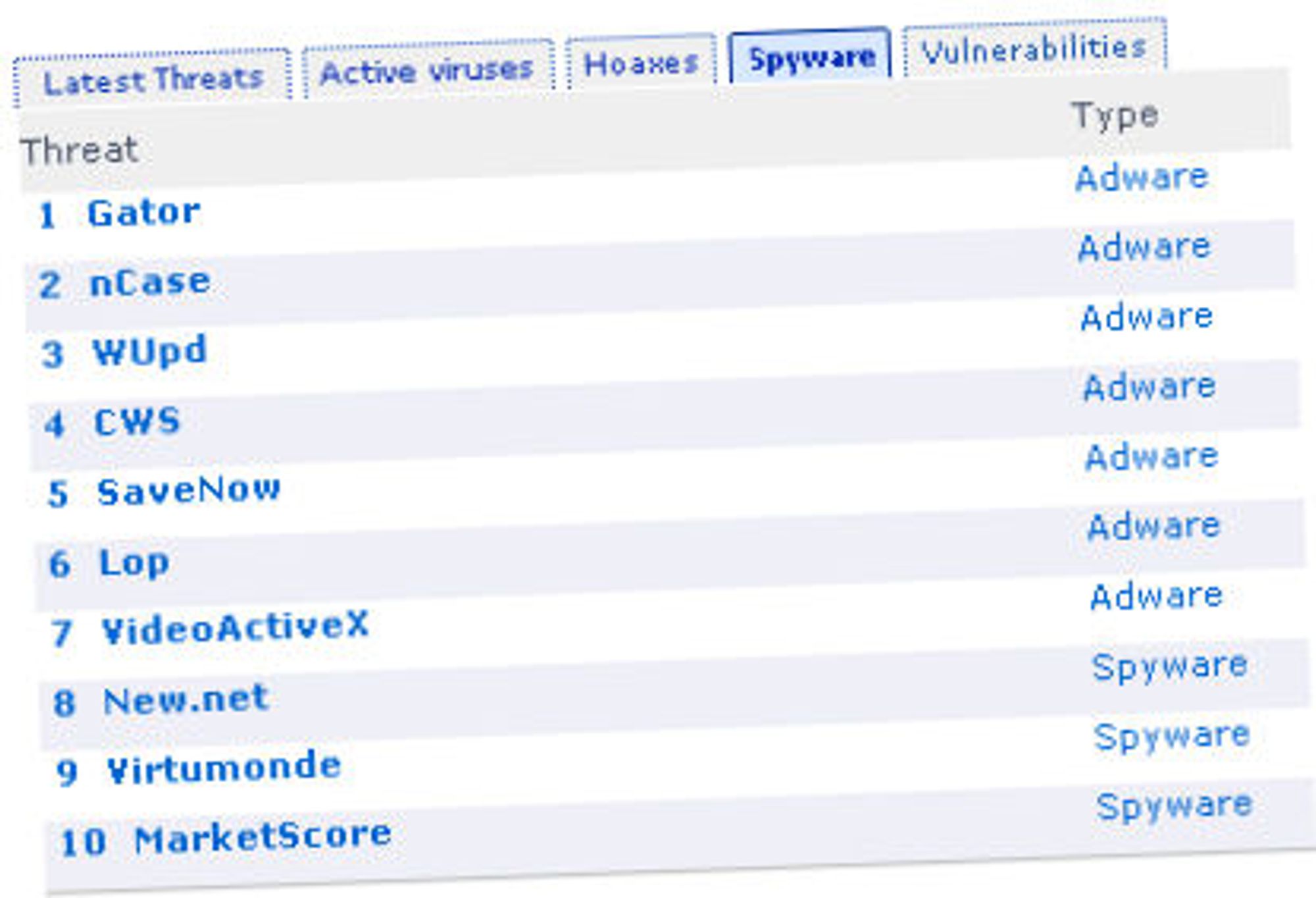1316x898 pixels.
Task: Select the Hoaxes tab
Action: [x=642, y=62]
